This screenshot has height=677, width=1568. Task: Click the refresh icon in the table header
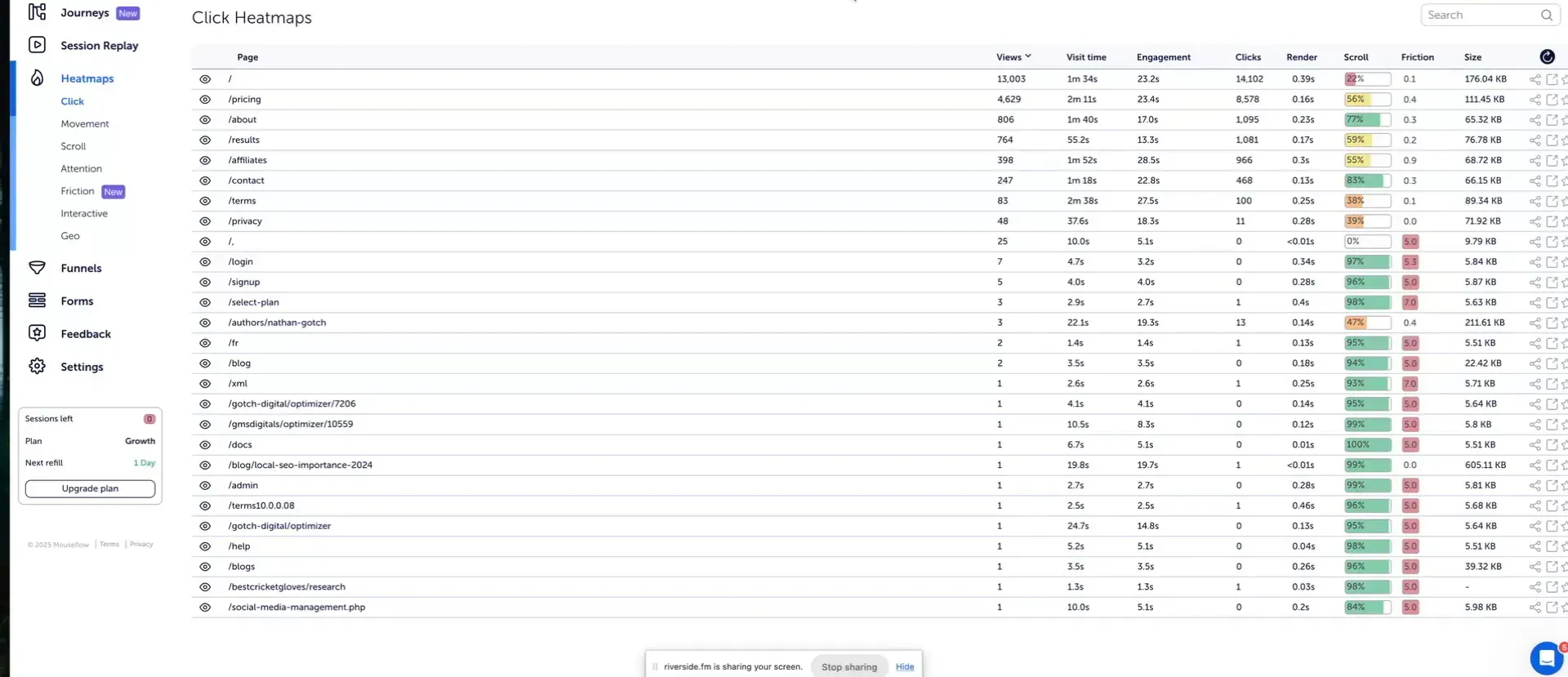(1547, 56)
